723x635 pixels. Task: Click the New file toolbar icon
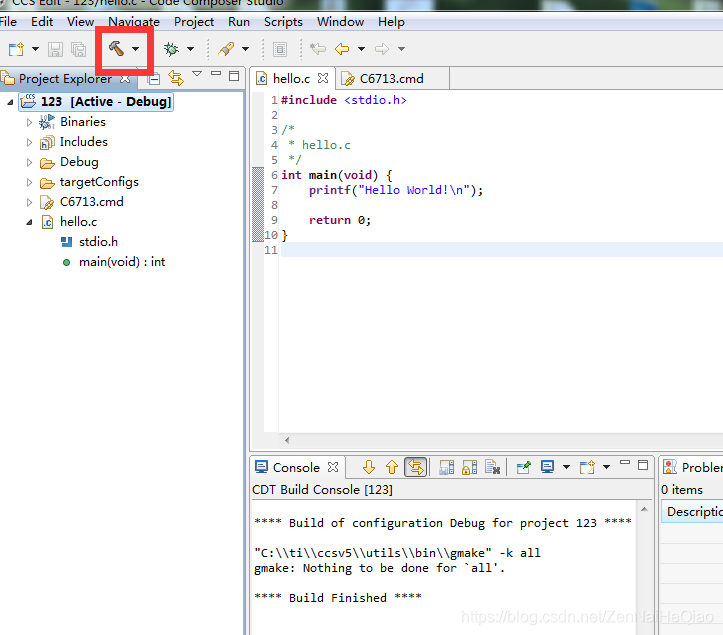(17, 49)
